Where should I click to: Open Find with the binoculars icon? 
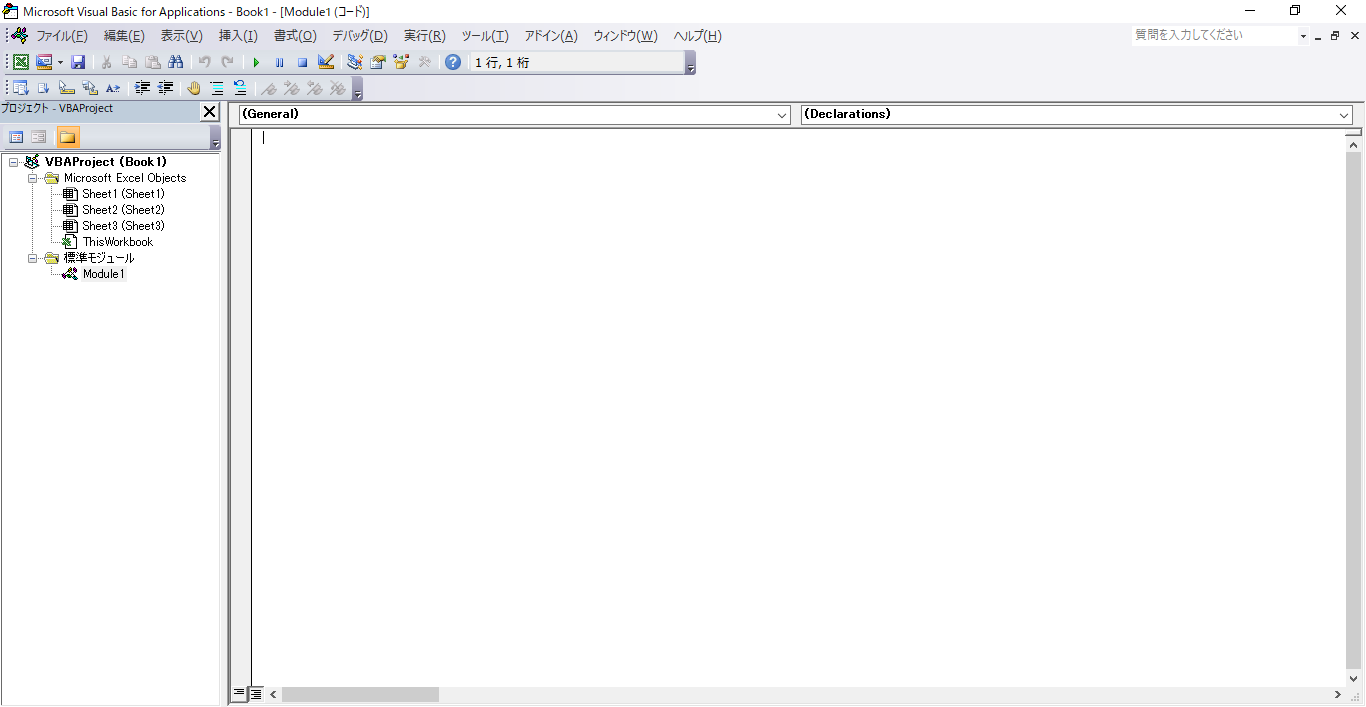point(175,62)
